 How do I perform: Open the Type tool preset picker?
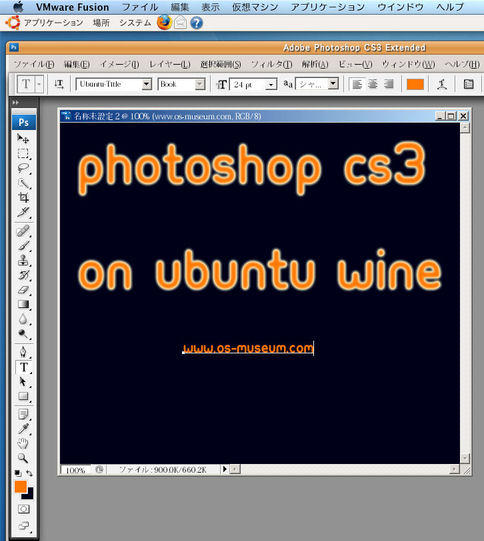[x=39, y=84]
